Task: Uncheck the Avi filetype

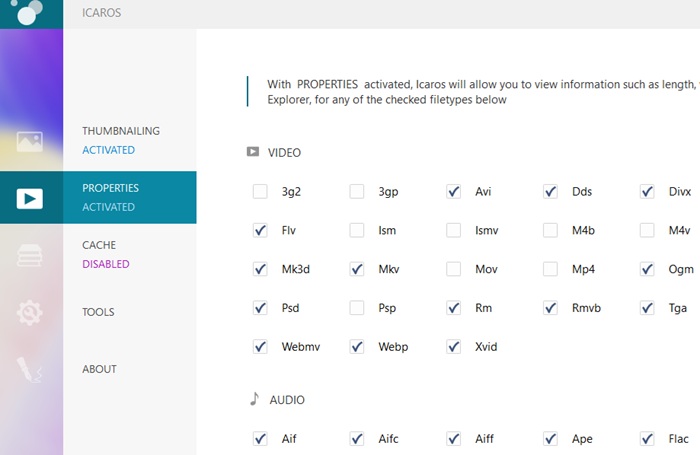Action: (x=454, y=192)
